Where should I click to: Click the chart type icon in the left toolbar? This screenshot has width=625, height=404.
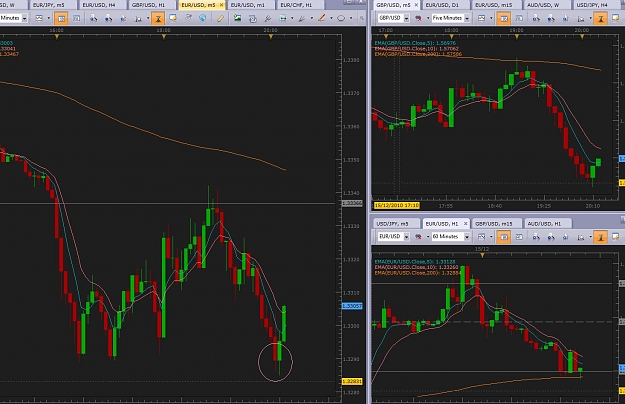click(39, 18)
